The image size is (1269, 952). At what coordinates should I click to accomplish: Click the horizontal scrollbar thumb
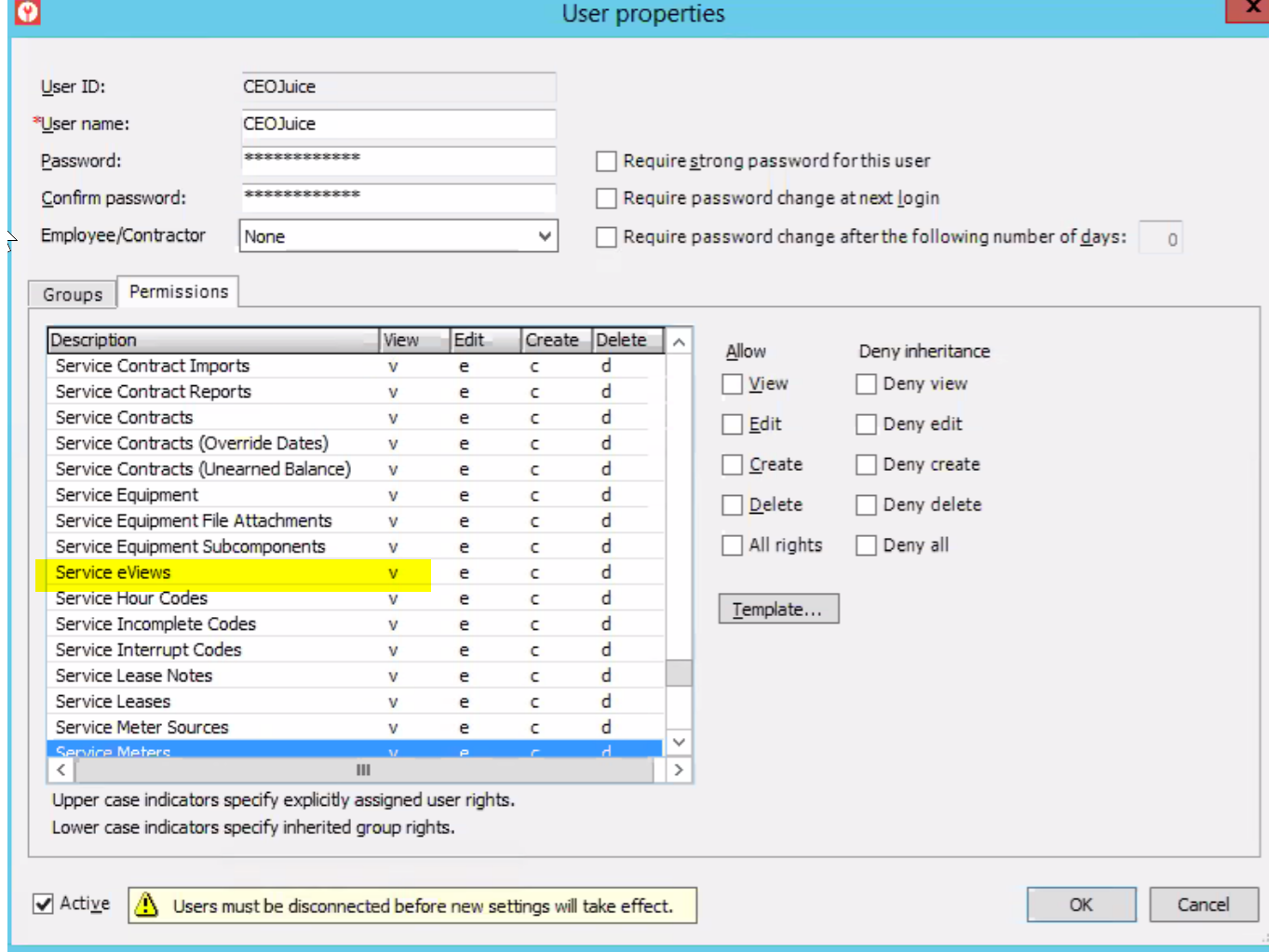364,770
